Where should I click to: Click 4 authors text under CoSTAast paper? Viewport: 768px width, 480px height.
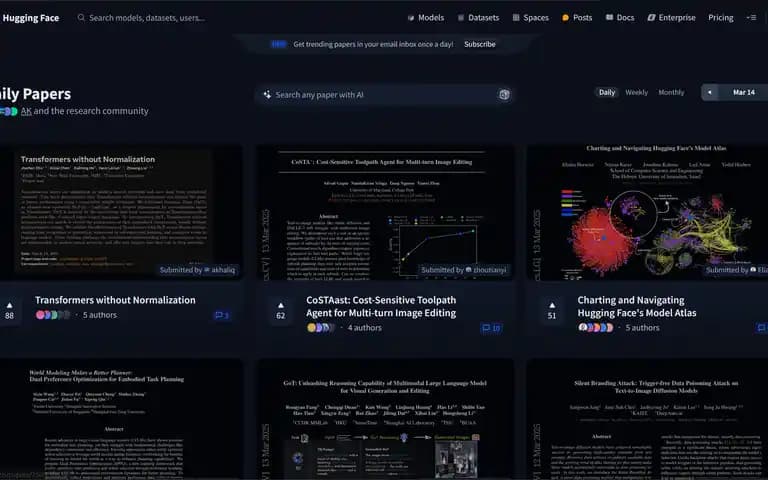(x=364, y=328)
